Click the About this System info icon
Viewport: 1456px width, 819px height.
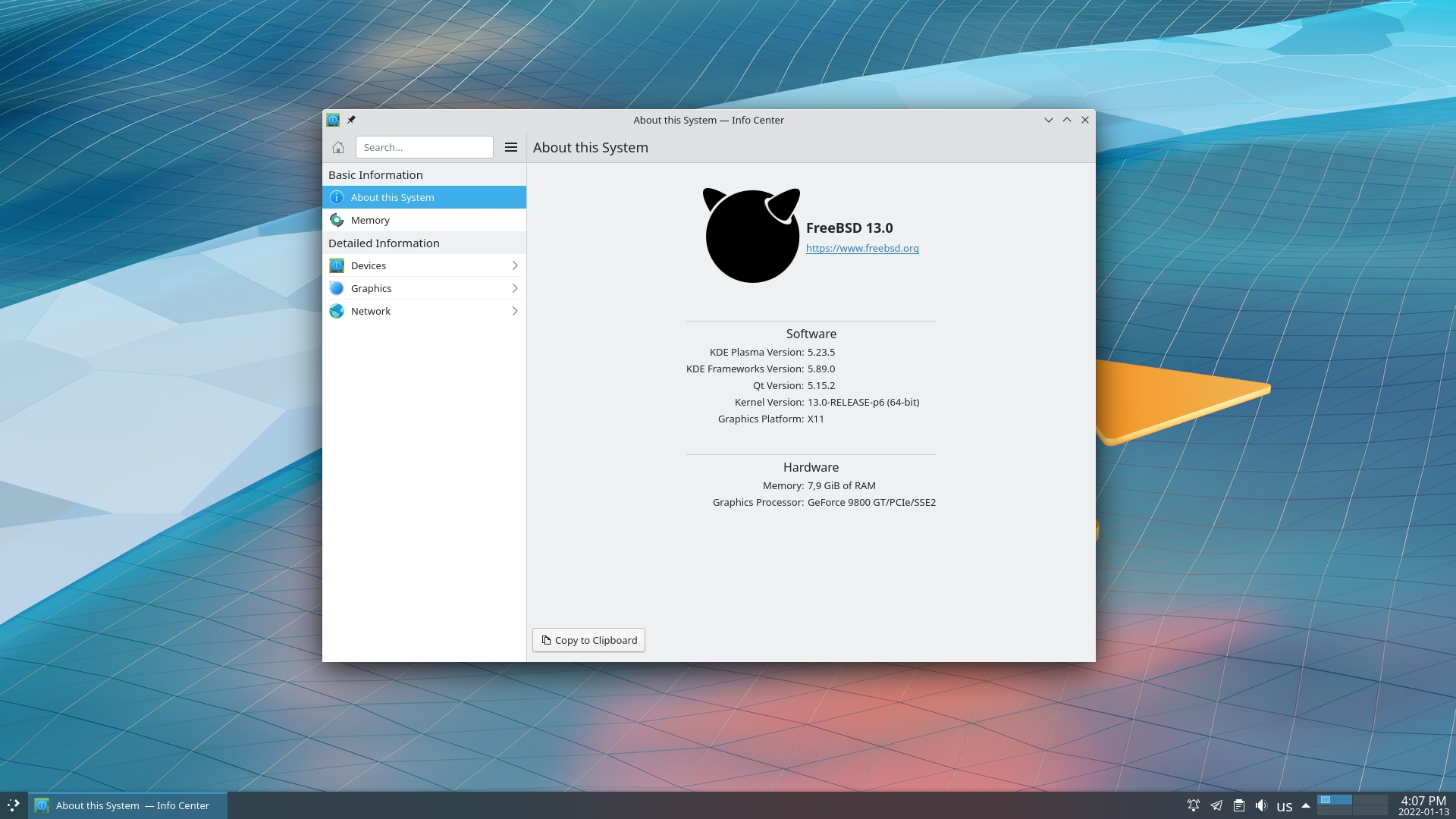[x=337, y=197]
